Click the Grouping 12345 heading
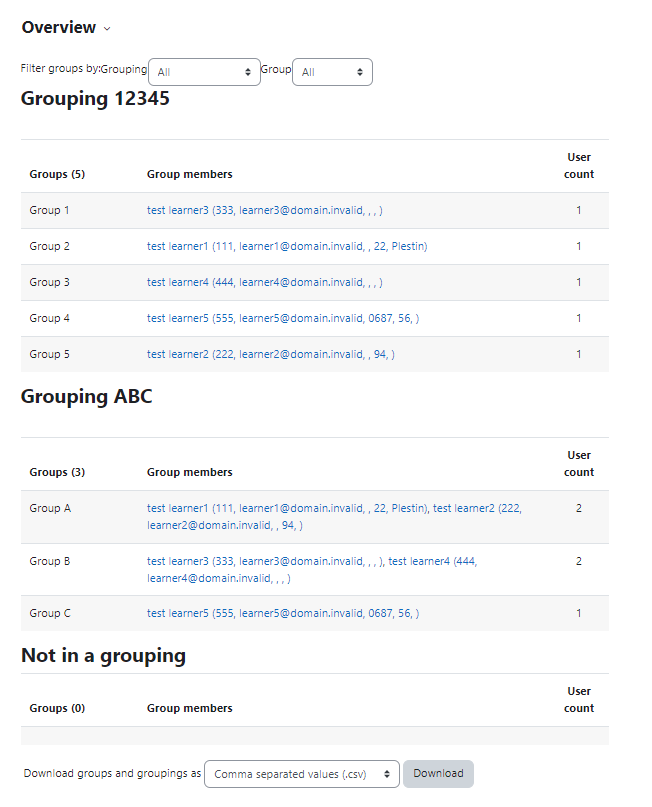The image size is (652, 807). coord(95,98)
